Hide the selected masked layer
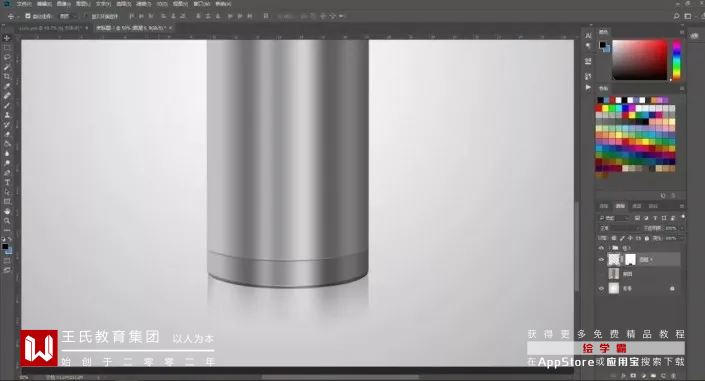 click(602, 260)
